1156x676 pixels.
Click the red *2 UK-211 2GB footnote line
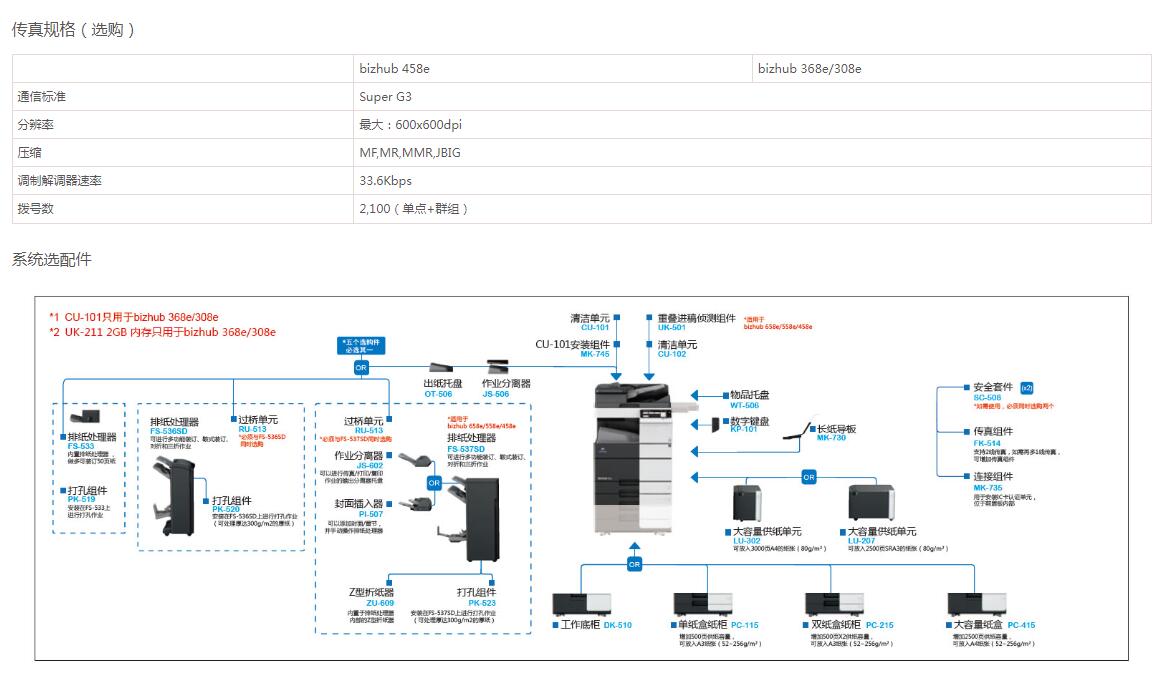(162, 332)
